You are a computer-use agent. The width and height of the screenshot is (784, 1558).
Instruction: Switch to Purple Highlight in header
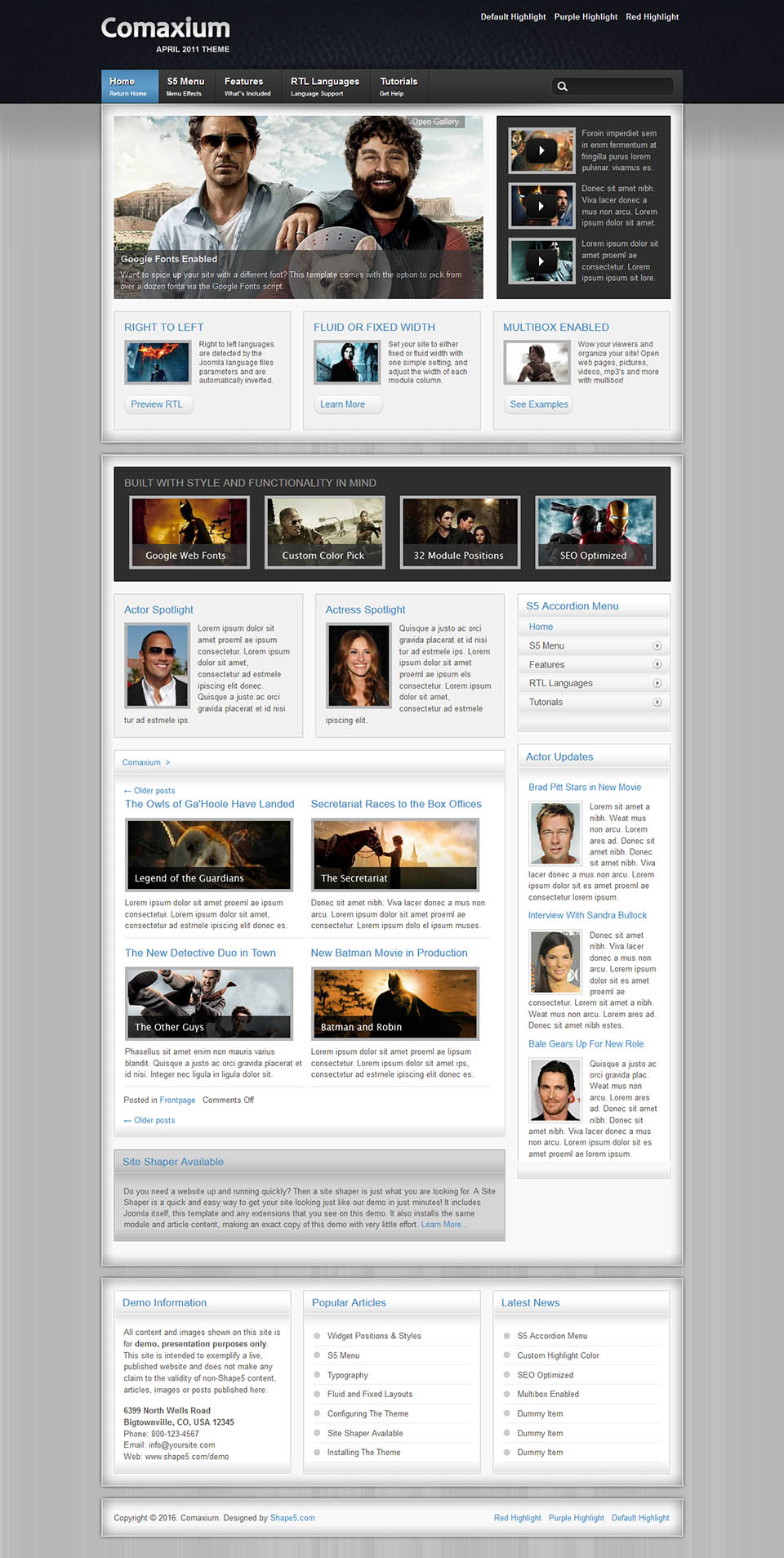[x=586, y=17]
